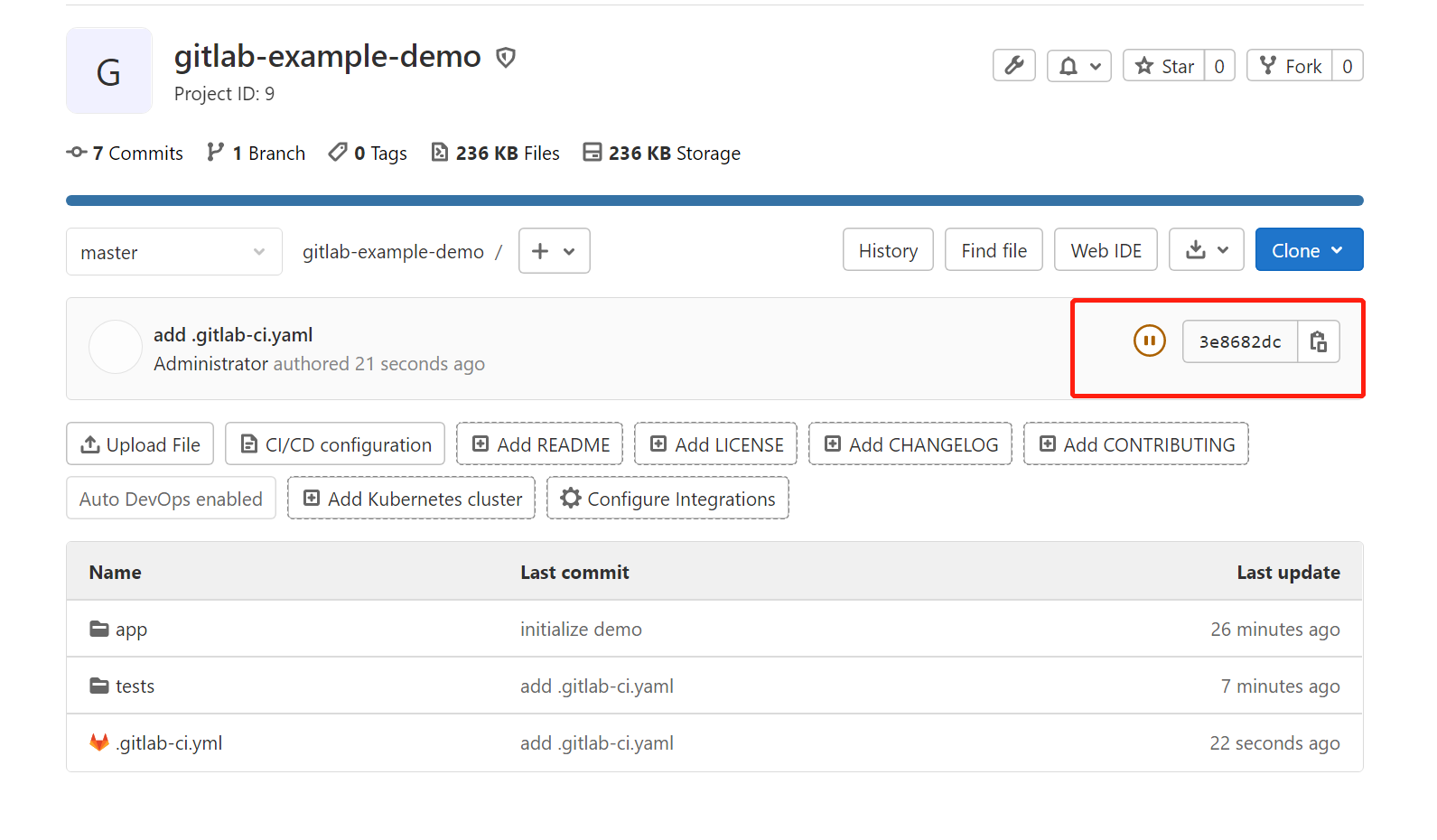Click Auto DevOps enabled button
Screen dimensions: 1437x840
(171, 499)
